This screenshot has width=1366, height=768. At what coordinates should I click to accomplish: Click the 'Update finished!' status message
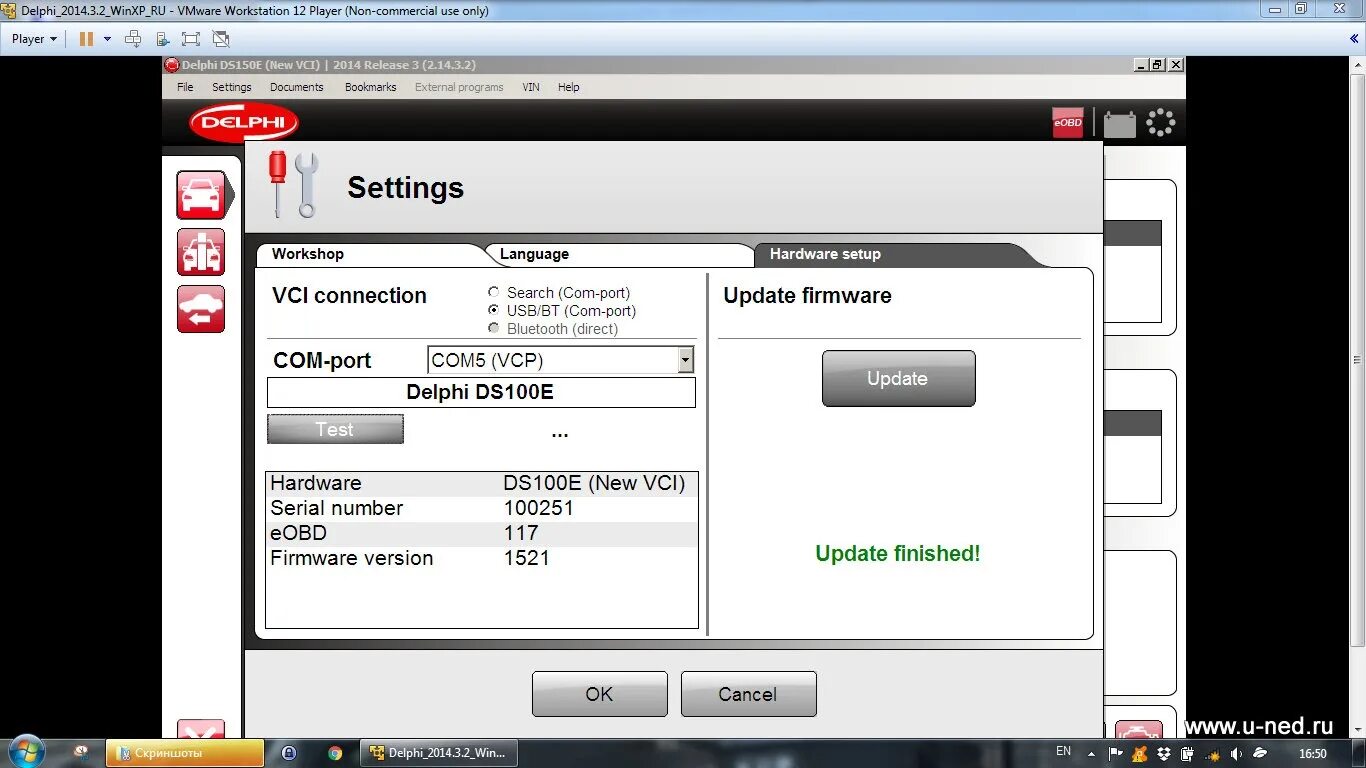[x=898, y=553]
